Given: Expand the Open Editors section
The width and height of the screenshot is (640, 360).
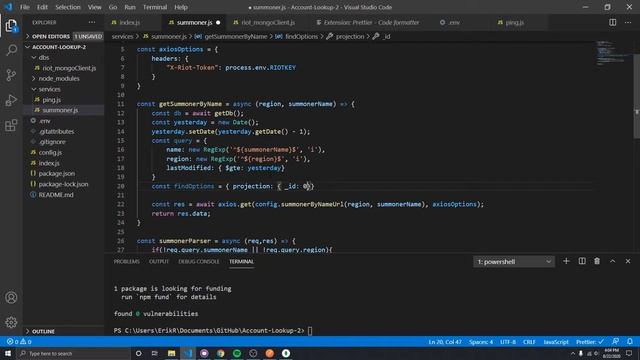Looking at the screenshot, I should [x=63, y=36].
